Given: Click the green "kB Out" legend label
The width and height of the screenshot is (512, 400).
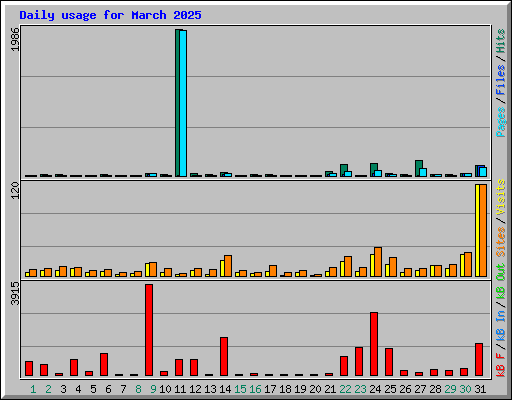Looking at the screenshot, I should click(x=501, y=282).
